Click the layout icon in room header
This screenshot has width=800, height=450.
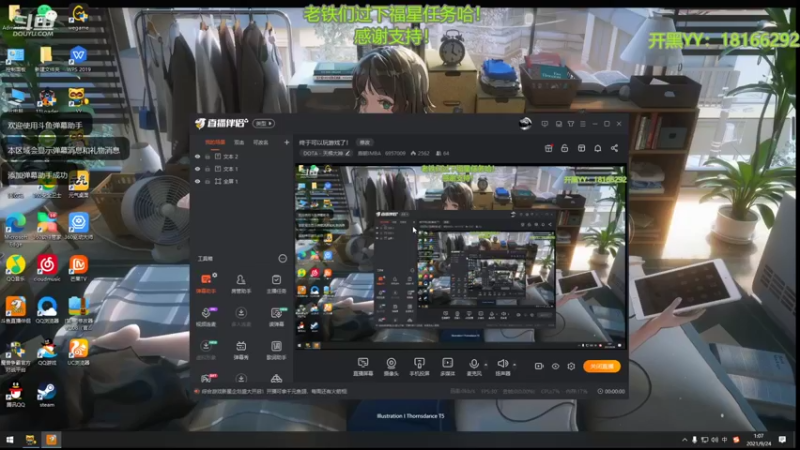[581, 148]
